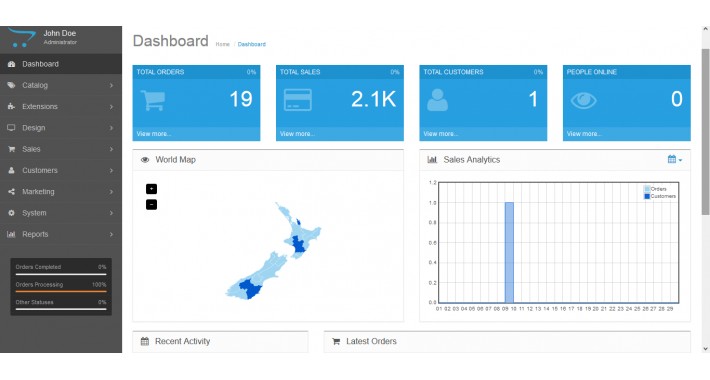Expand the Design menu chevron
Image resolution: width=710 pixels, height=380 pixels.
111,128
